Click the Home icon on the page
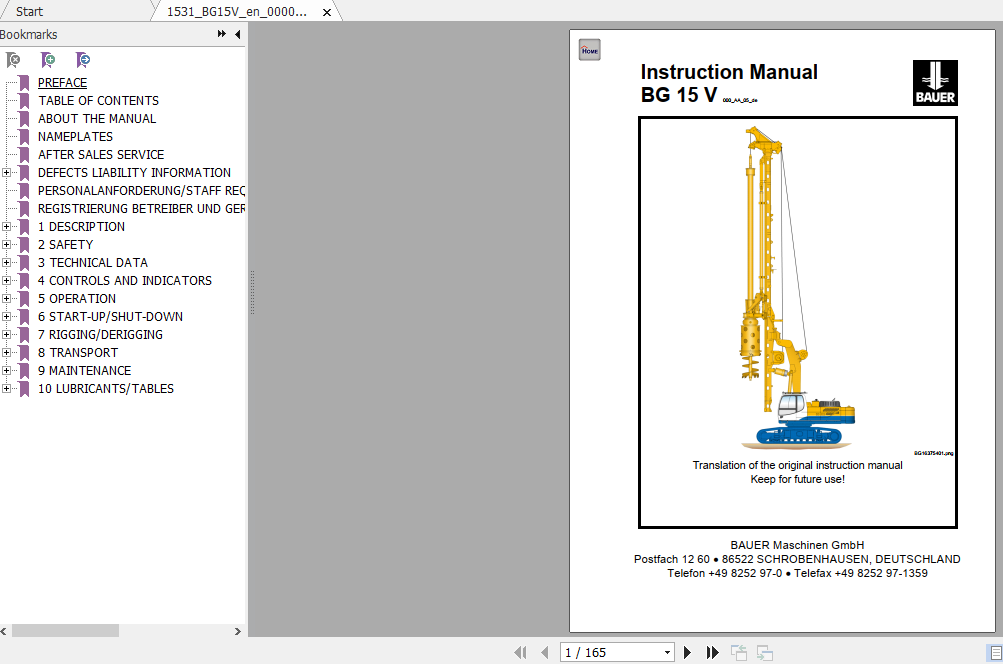1003x664 pixels. (x=590, y=51)
